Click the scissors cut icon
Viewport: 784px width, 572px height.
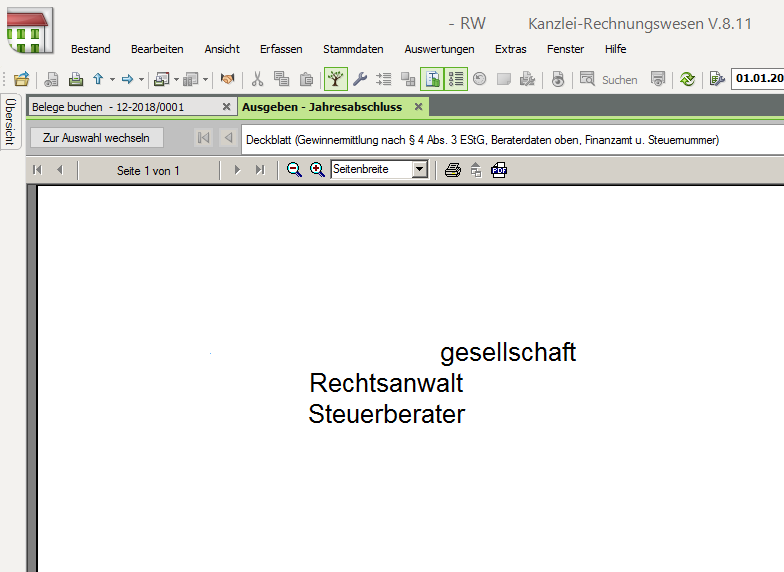(257, 79)
